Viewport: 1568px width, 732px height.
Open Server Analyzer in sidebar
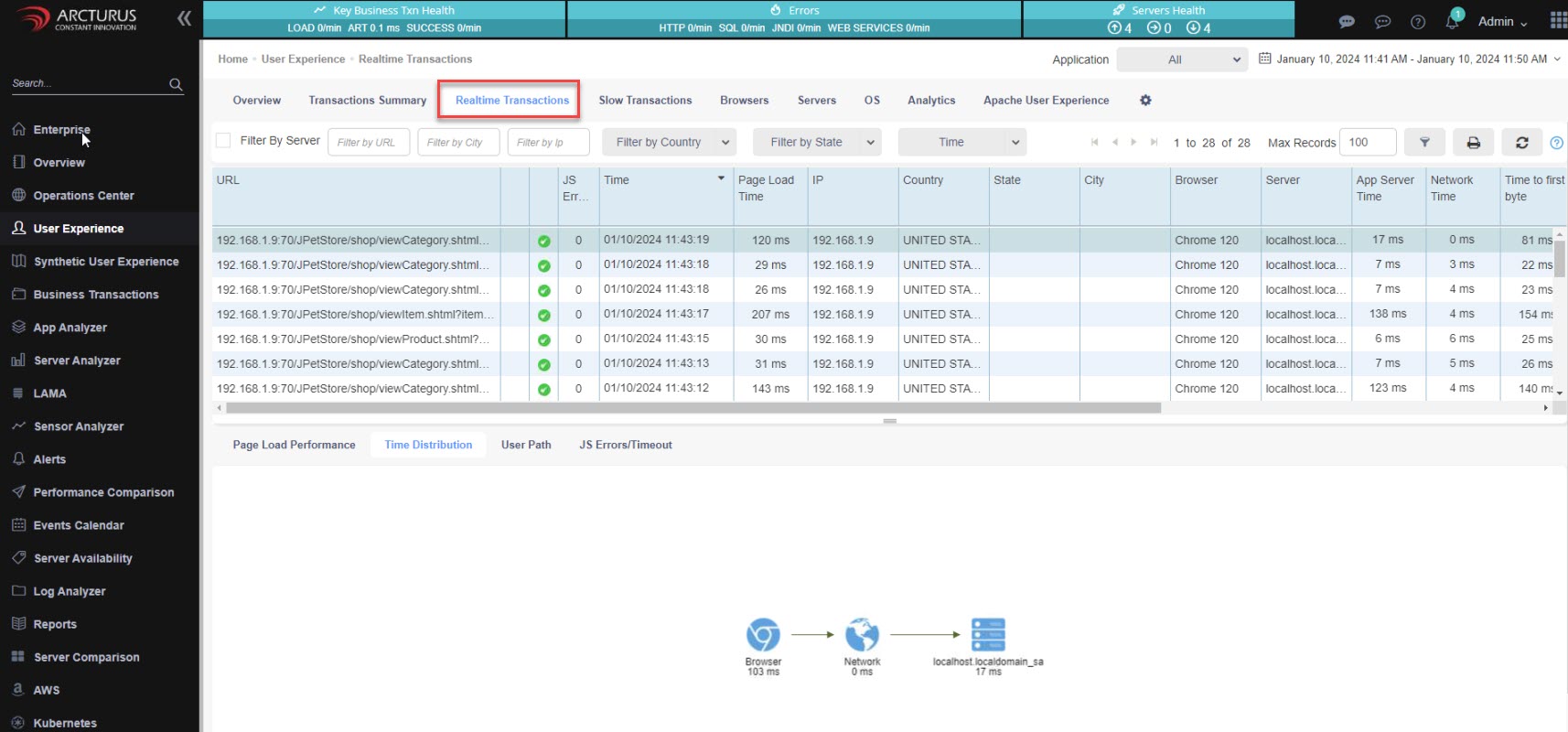tap(77, 361)
